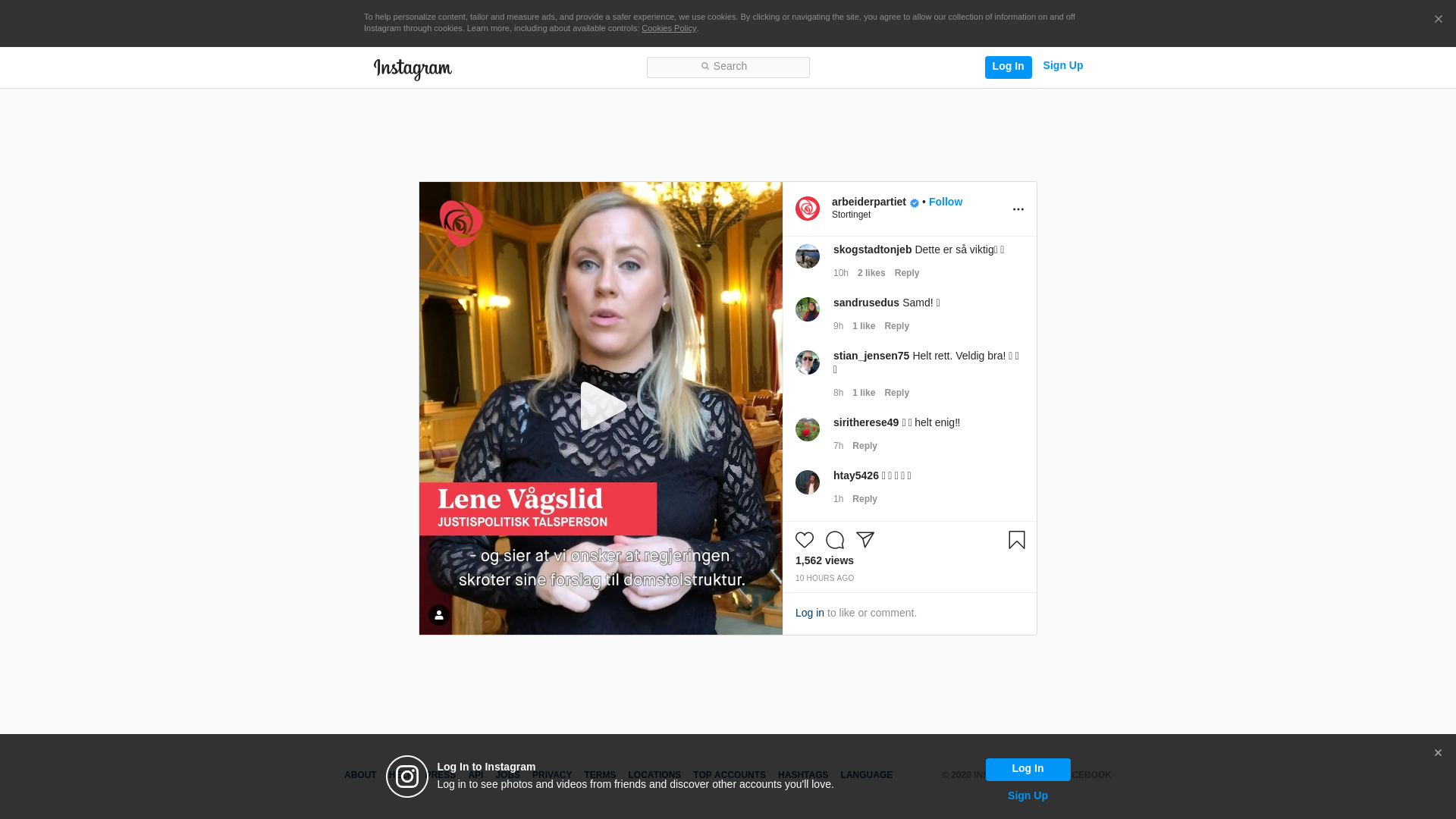1456x819 pixels.
Task: Click the share paper-plane icon
Action: click(865, 540)
